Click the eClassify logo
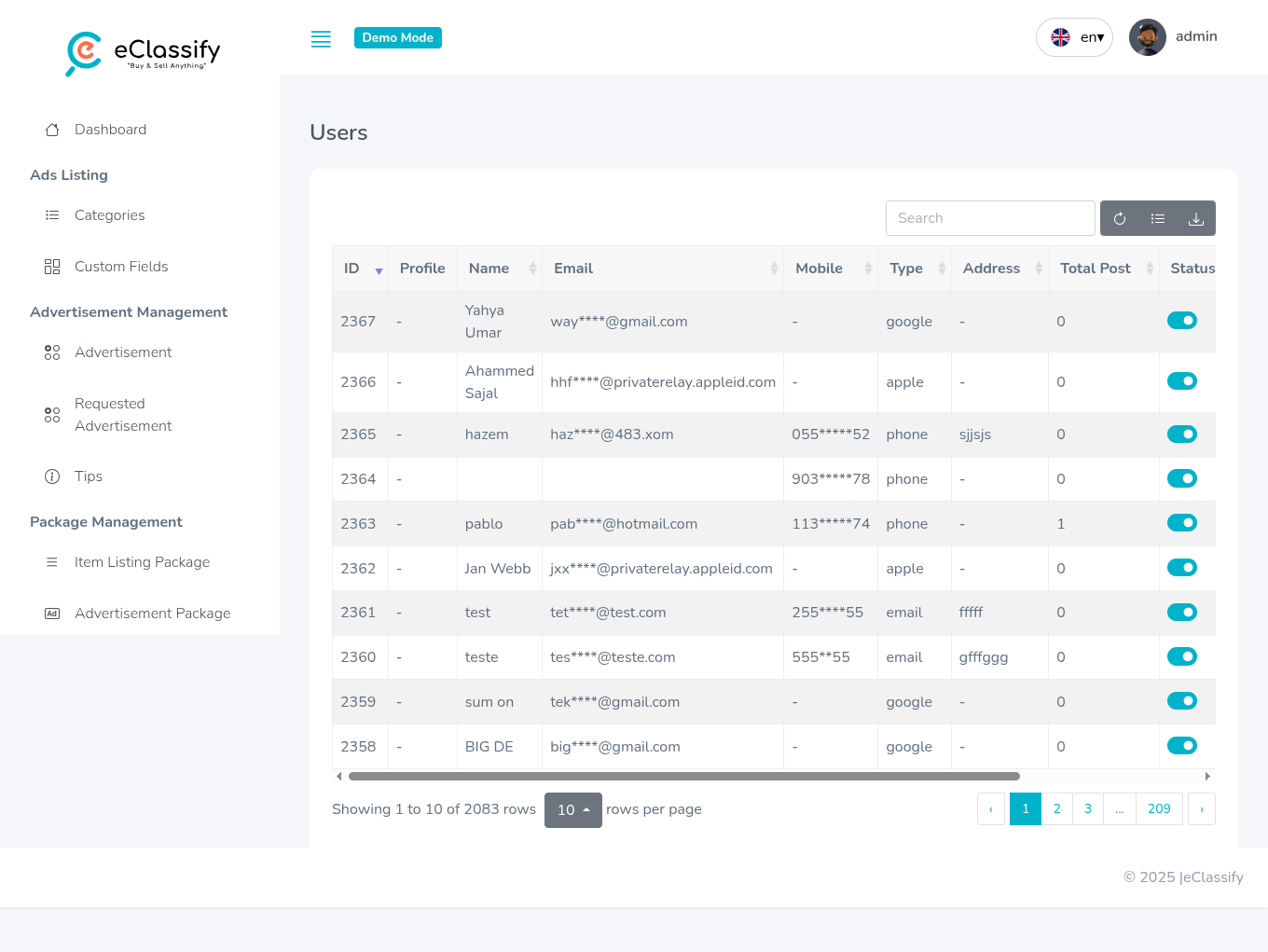The image size is (1268, 952). [143, 53]
